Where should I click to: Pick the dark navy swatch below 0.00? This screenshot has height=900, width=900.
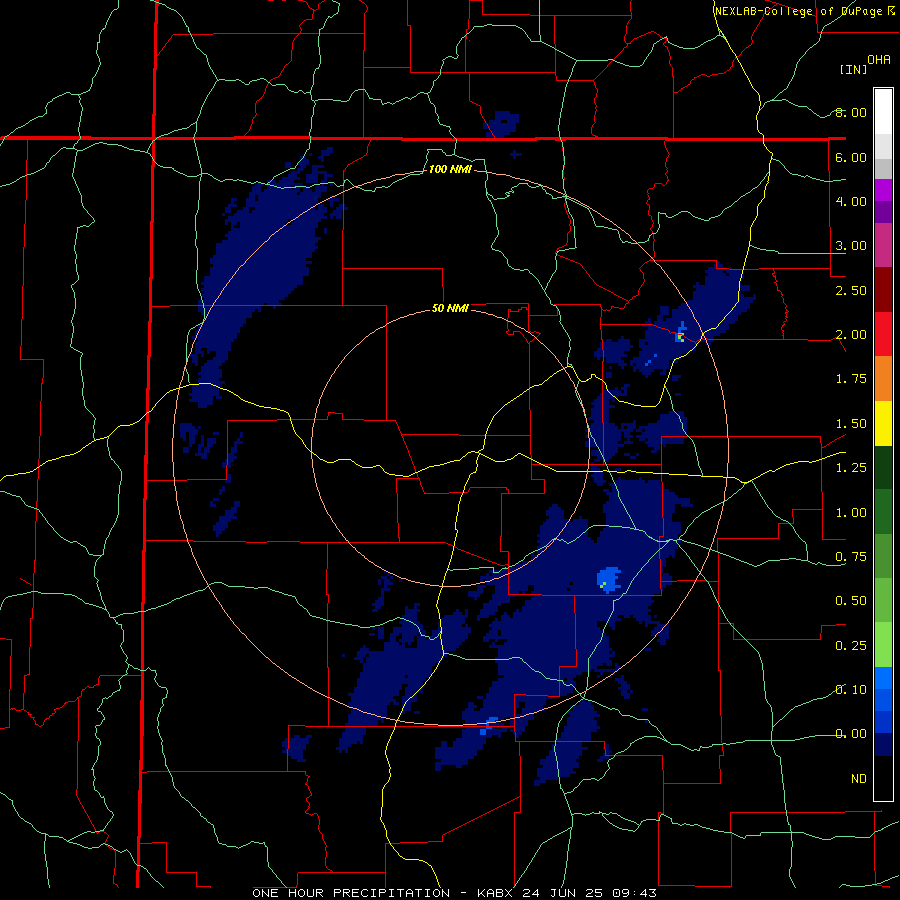pyautogui.click(x=883, y=744)
